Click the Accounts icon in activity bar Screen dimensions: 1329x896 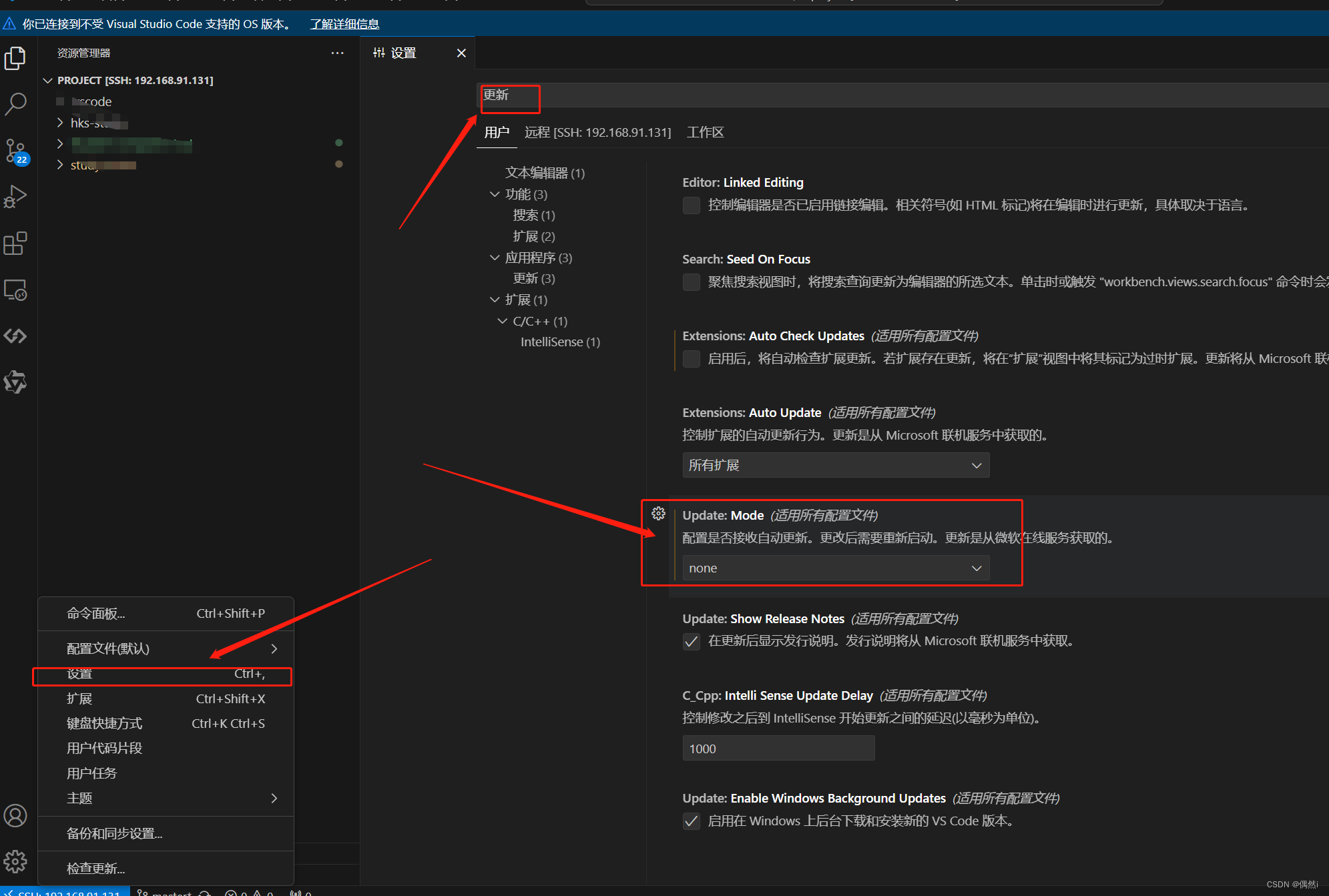pyautogui.click(x=15, y=815)
